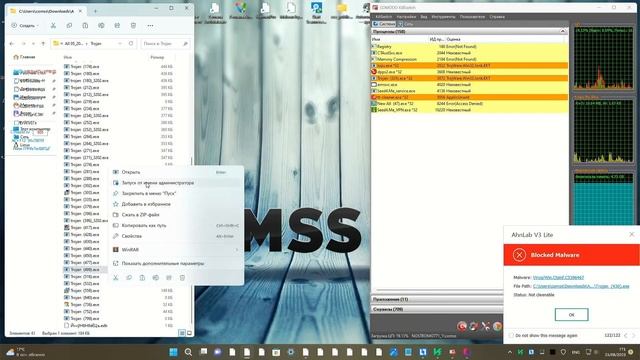Show hidden system tray icons chevron

tap(509, 352)
